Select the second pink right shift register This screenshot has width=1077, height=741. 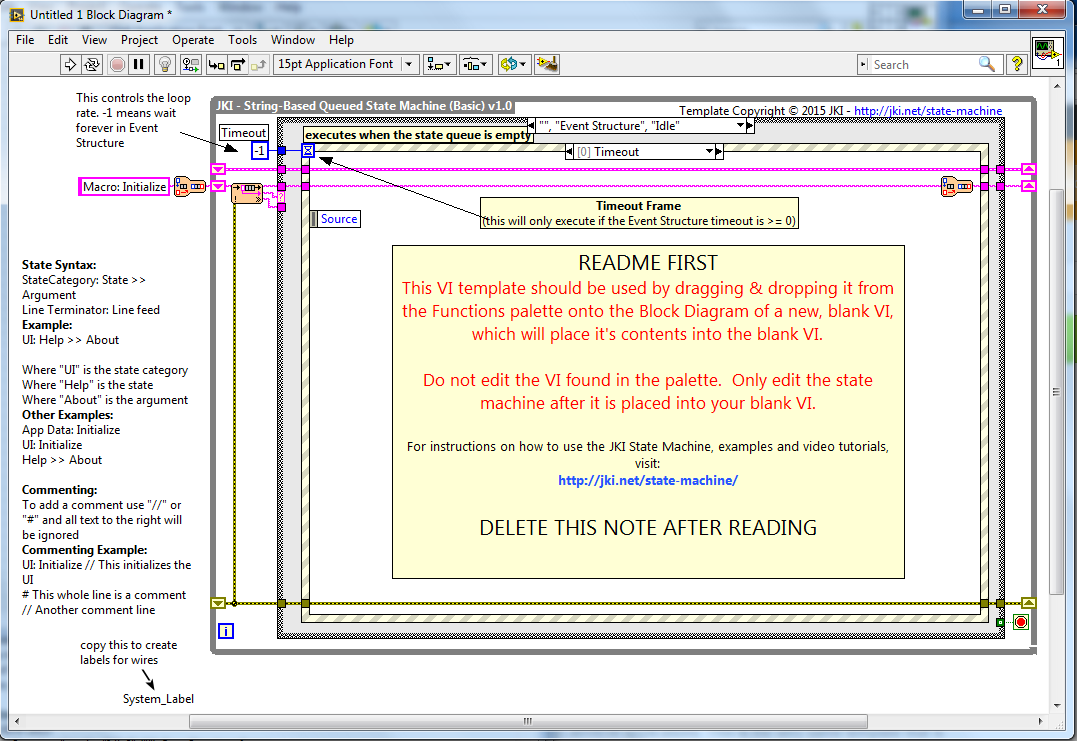[x=1028, y=186]
